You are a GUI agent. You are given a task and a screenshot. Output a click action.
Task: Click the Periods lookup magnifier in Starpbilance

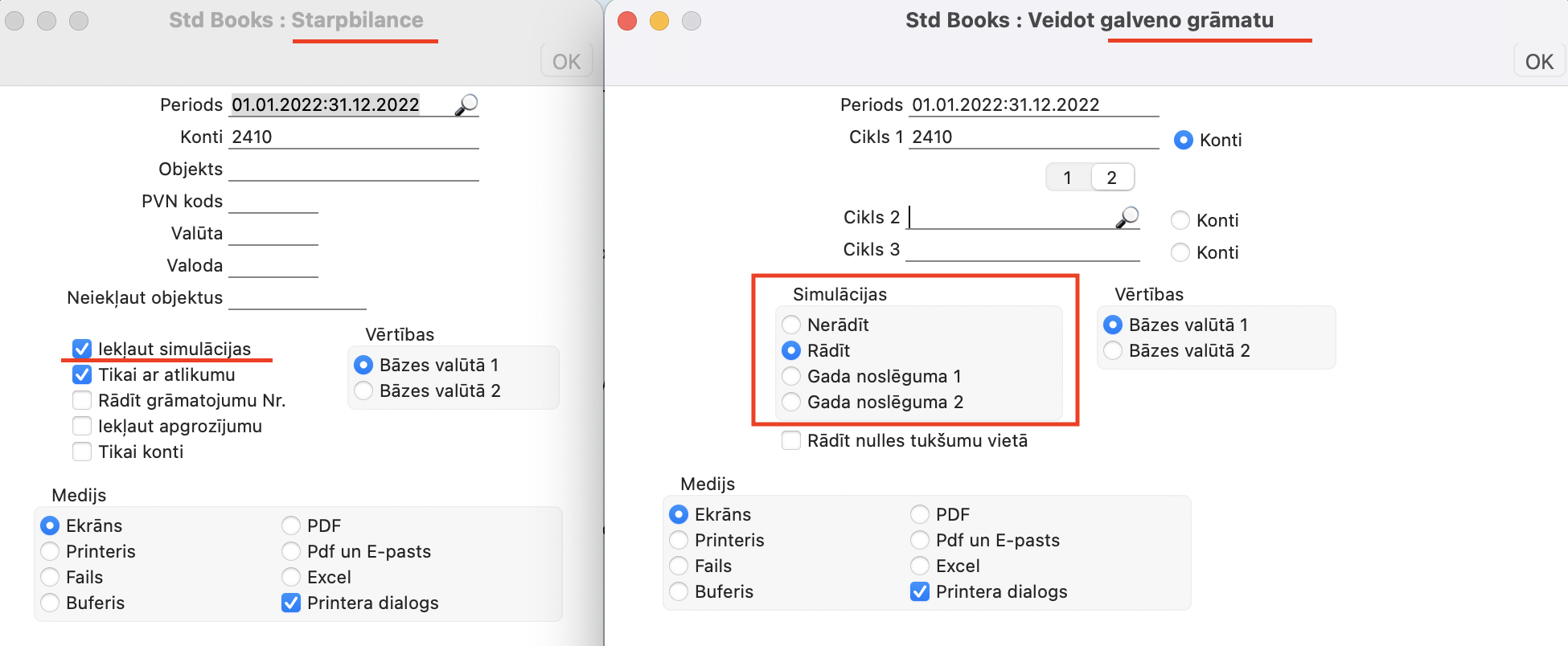click(466, 104)
